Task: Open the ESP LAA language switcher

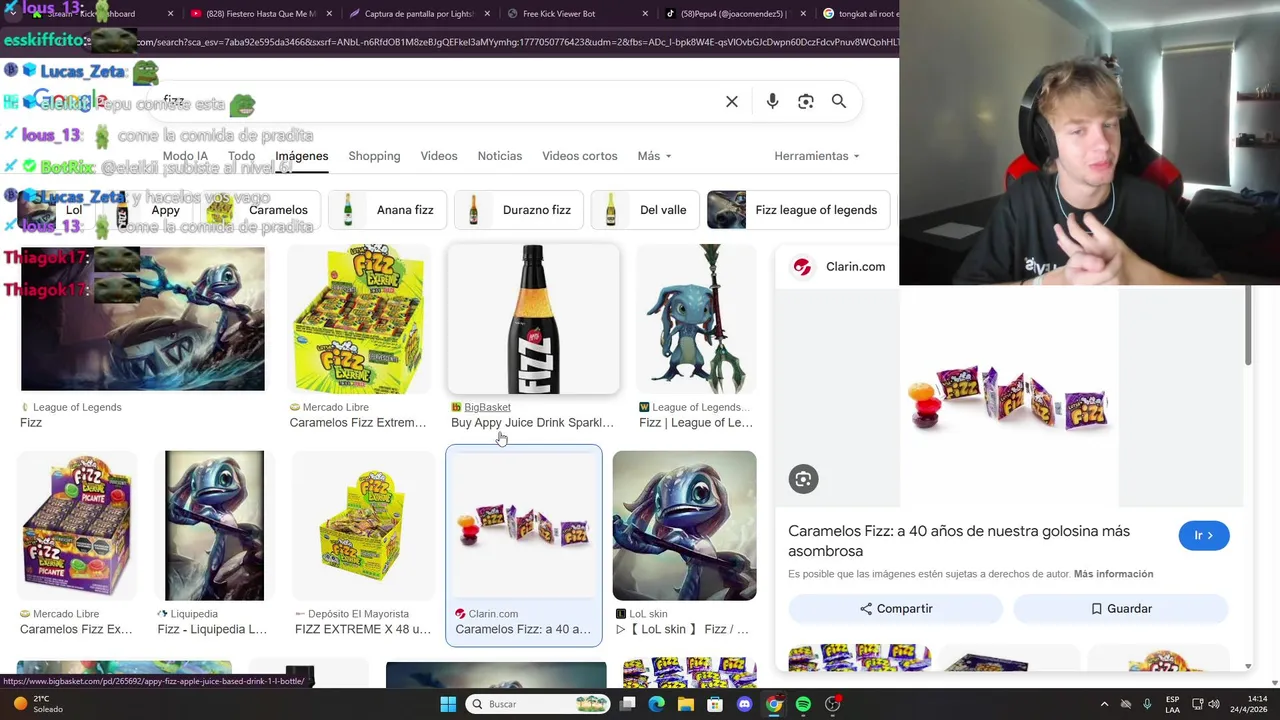Action: (x=1172, y=704)
